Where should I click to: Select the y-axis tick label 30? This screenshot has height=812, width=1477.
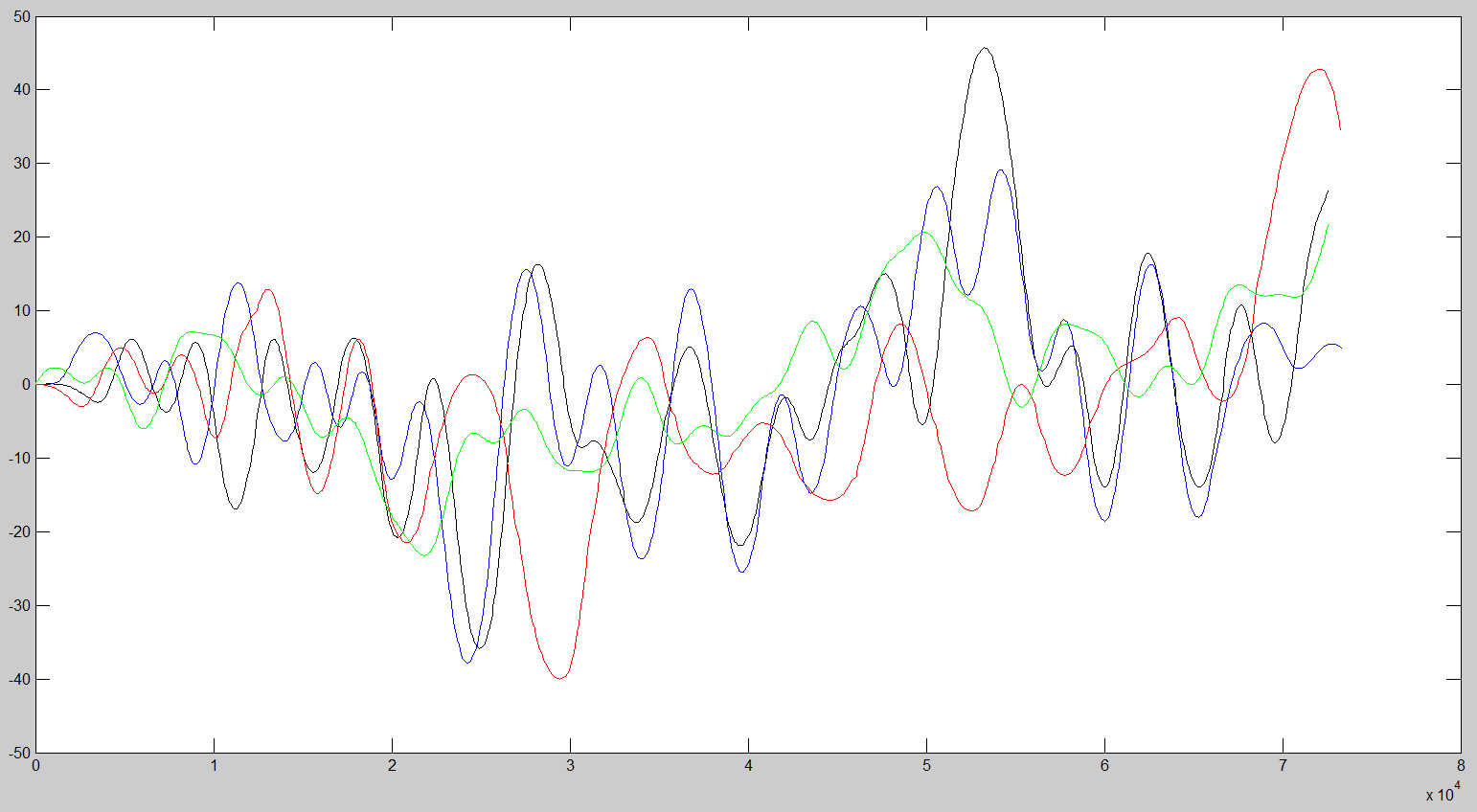coord(22,164)
